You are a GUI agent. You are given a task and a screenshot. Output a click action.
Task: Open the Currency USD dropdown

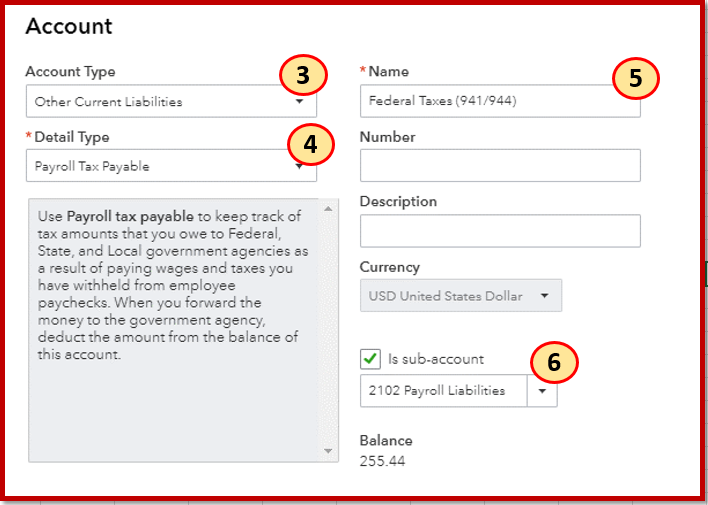(x=461, y=295)
